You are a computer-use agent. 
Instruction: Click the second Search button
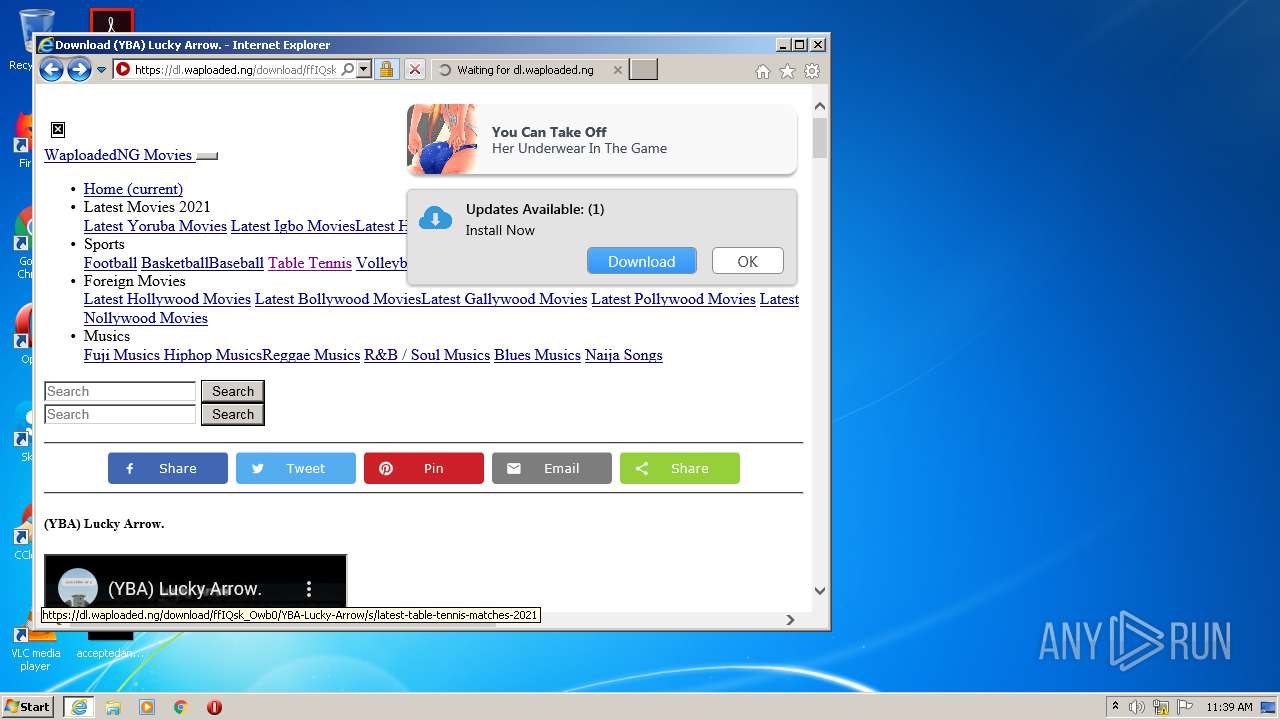click(233, 414)
